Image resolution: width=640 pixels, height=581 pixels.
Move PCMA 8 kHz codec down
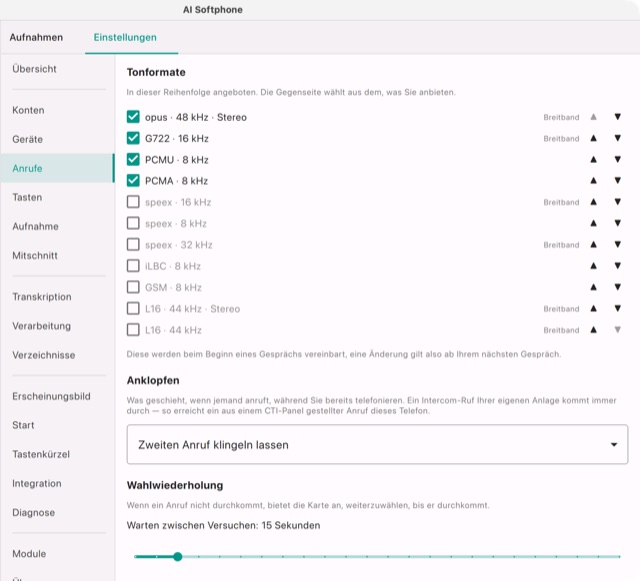click(618, 180)
